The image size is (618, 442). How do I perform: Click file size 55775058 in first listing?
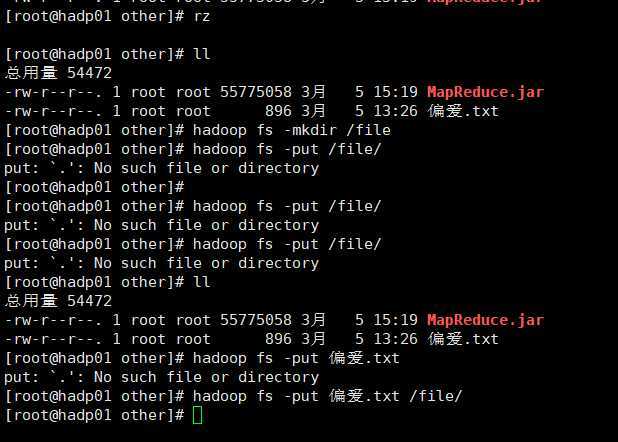[x=255, y=92]
